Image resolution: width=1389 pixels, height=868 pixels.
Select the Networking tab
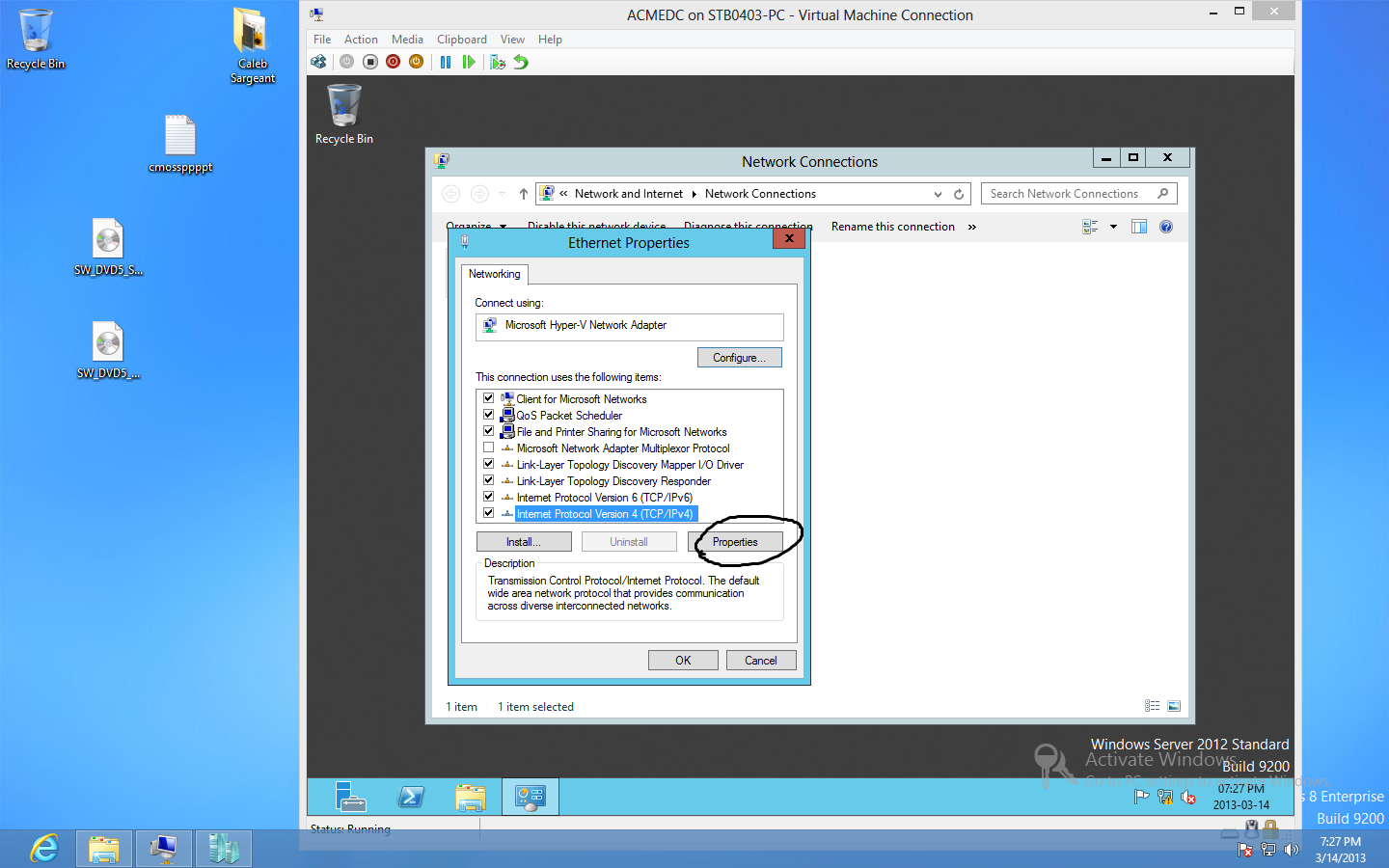pyautogui.click(x=494, y=274)
